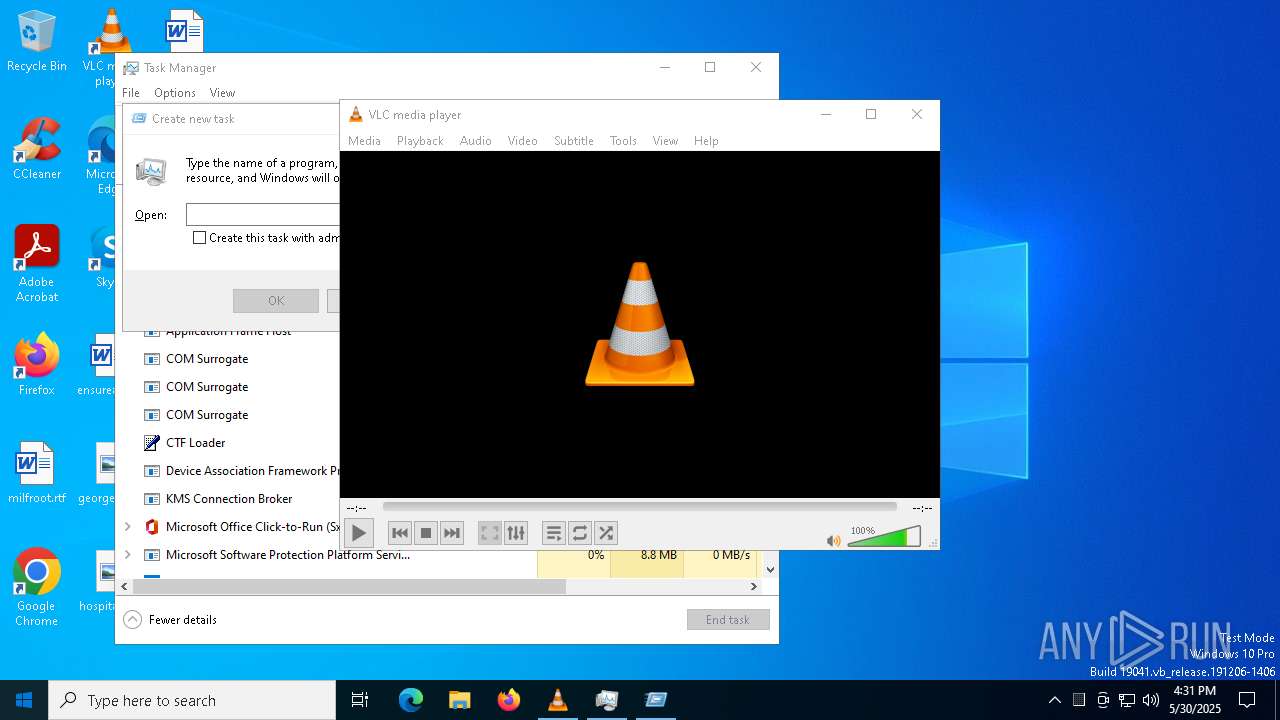
Task: Open tray network icon
Action: [1127, 700]
